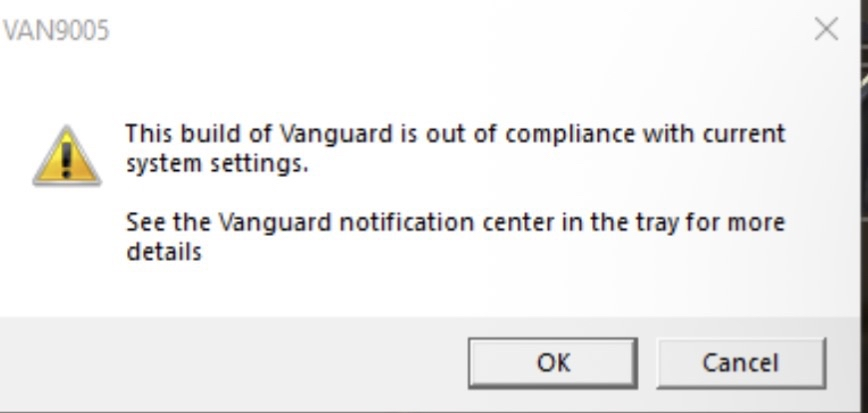Click the "system settings." text line
This screenshot has width=868, height=413.
coord(217,163)
